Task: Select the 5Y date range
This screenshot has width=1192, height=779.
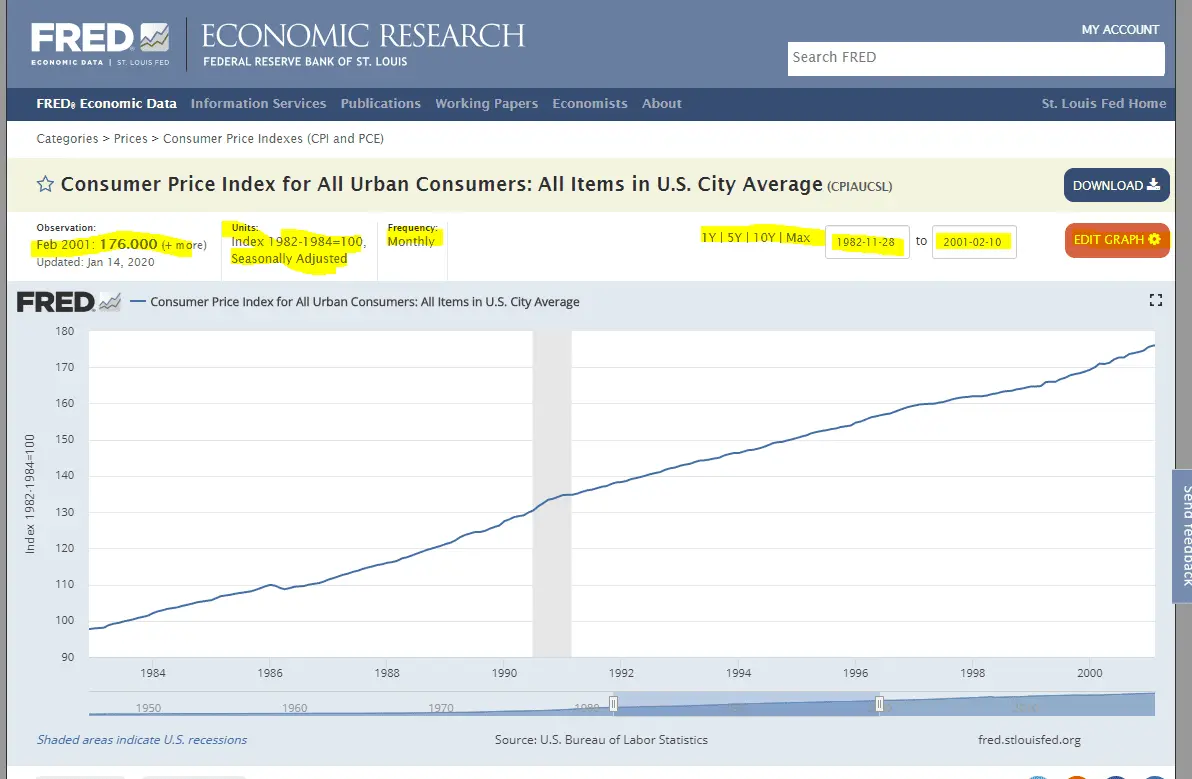Action: 735,238
